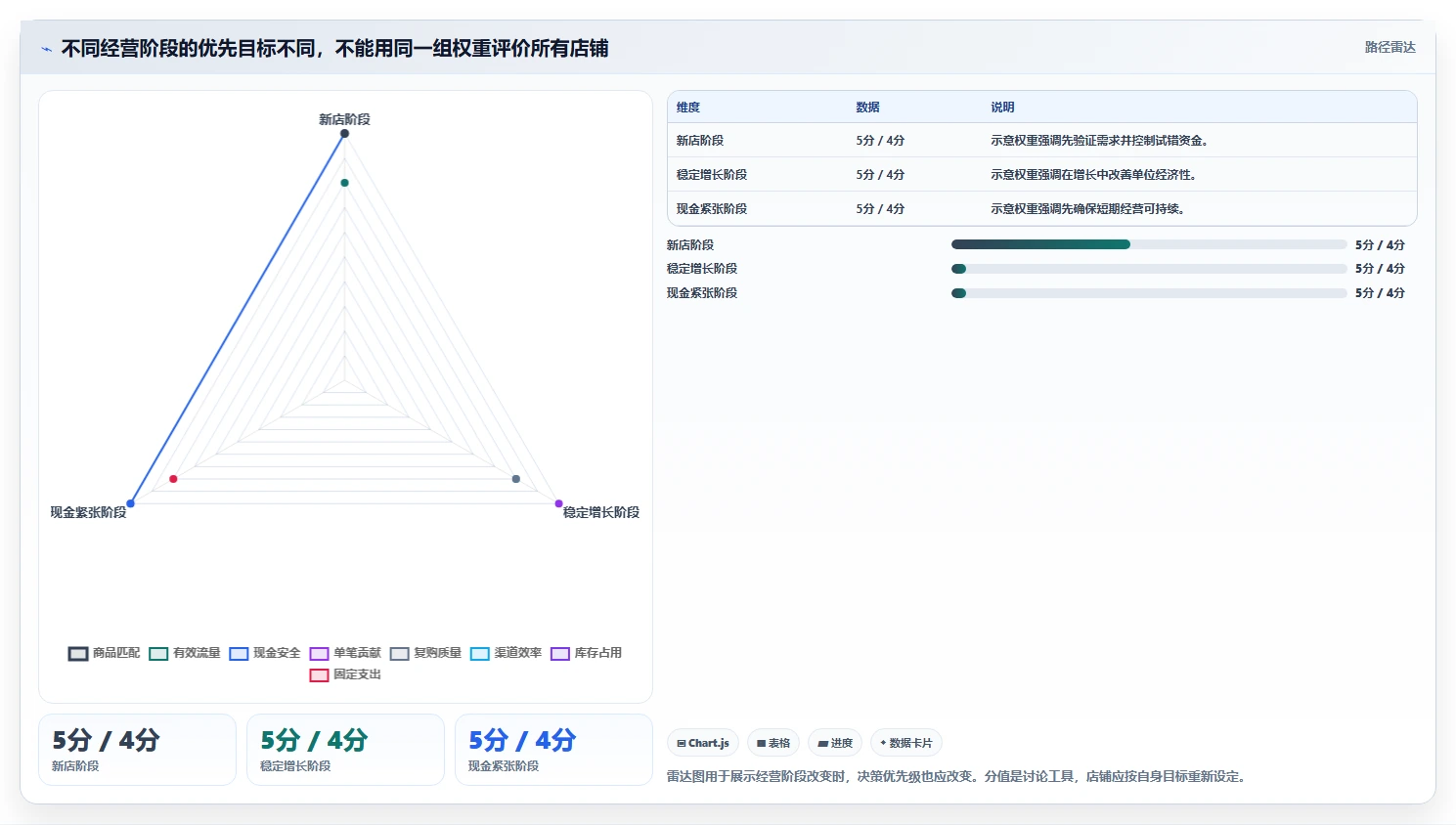Viewport: 1456px width, 825px height.
Task: Click the 数据 column header
Action: (x=867, y=108)
